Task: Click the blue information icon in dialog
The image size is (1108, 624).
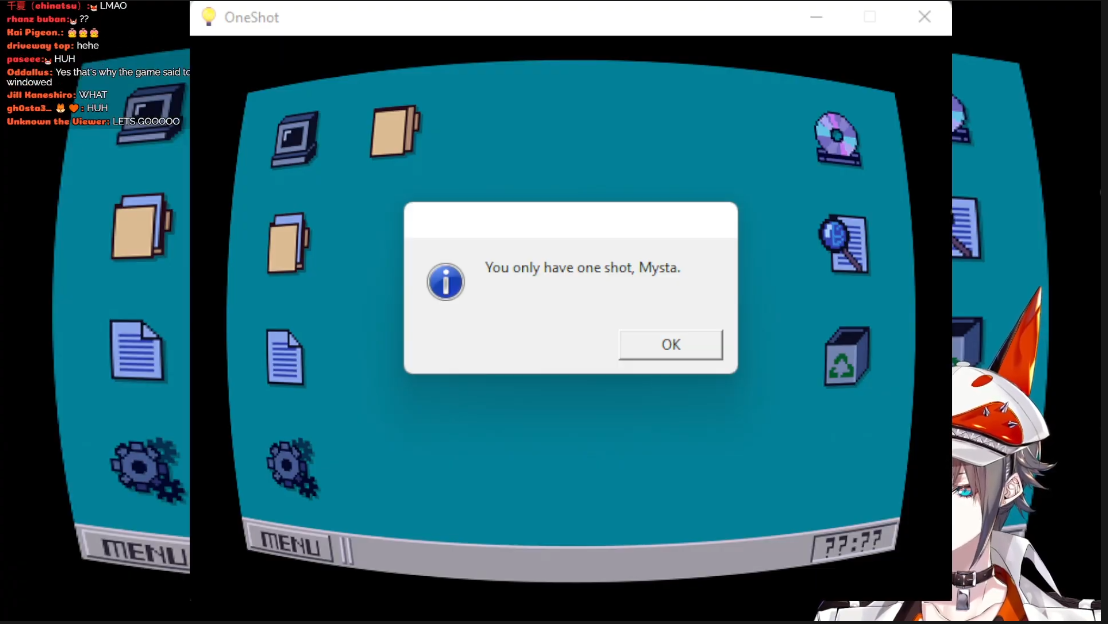Action: click(445, 282)
